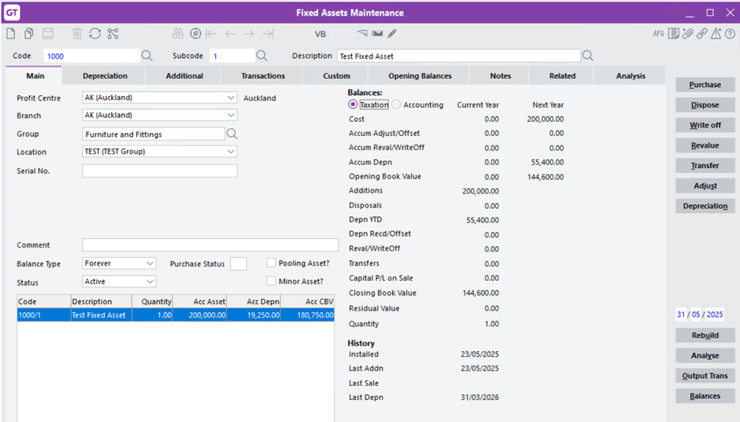
Task: Select the Taxation balances radio button
Action: tap(353, 104)
